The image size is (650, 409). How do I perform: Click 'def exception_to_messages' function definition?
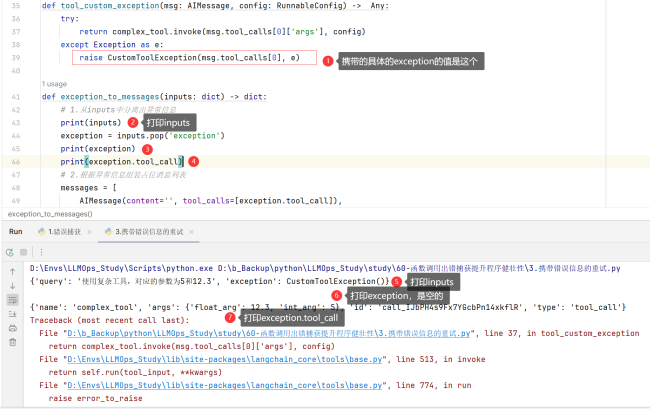coord(154,97)
